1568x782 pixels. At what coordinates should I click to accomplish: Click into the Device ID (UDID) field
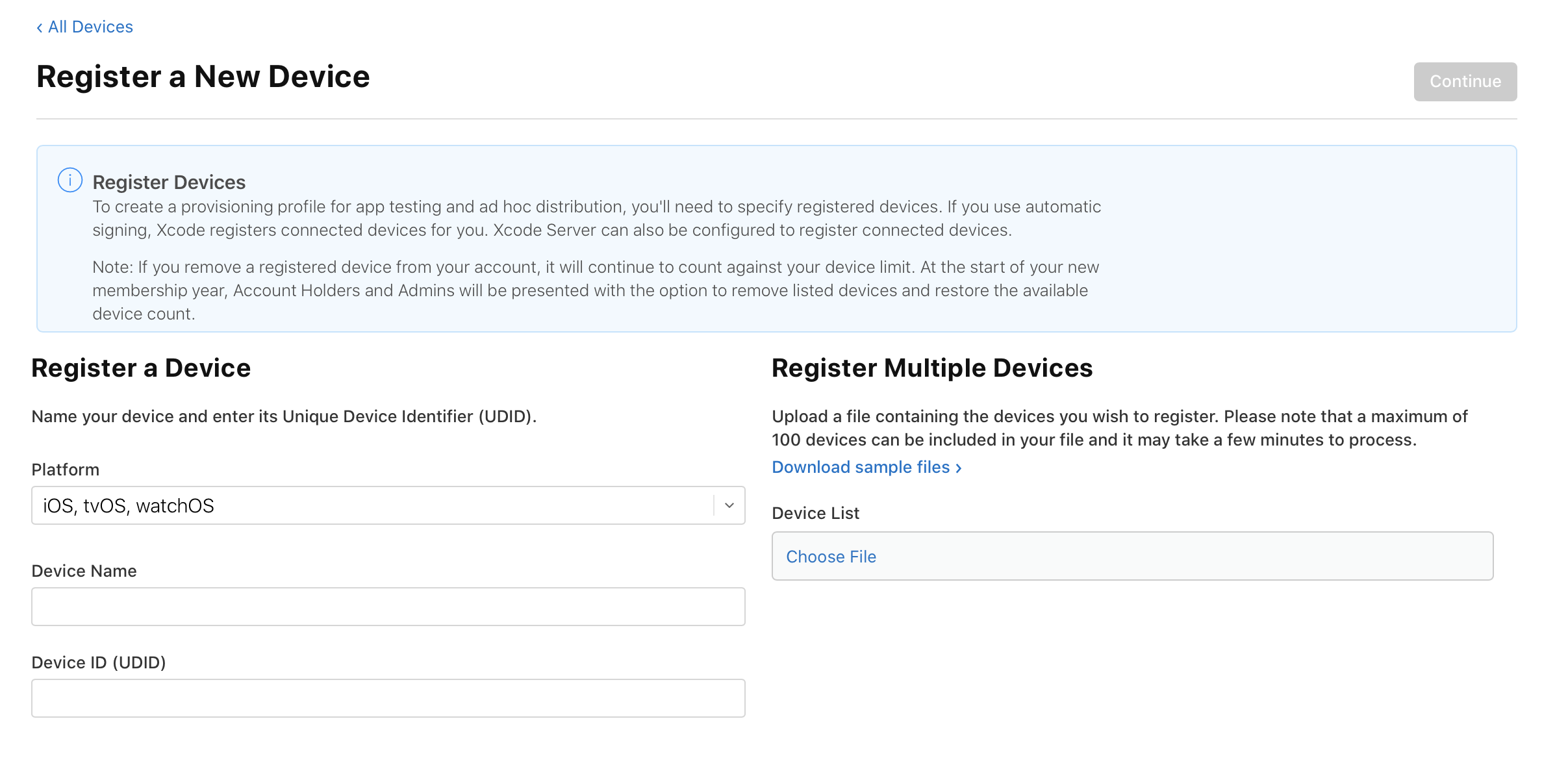(388, 698)
